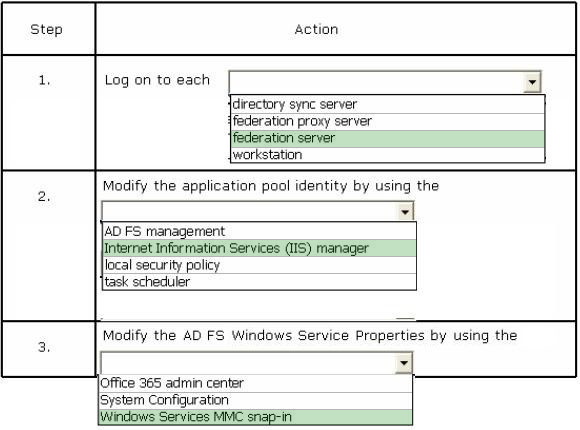
Task: Select 'Office 365 admin center' option
Action: [256, 383]
